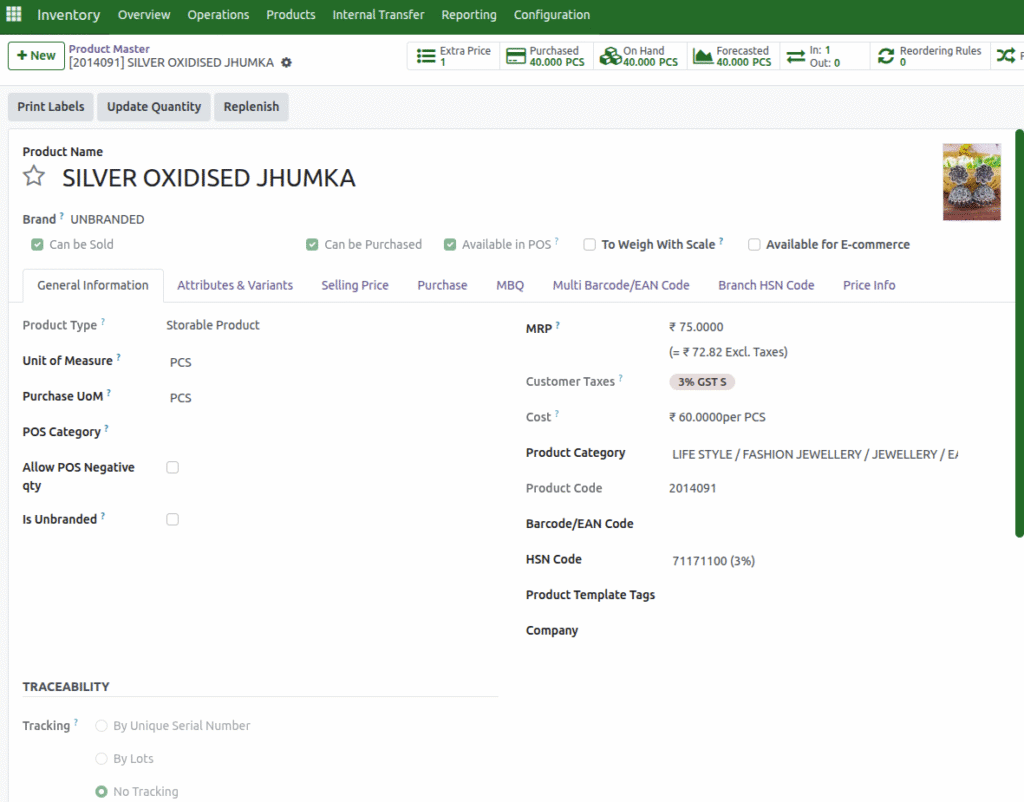Open Purchased credit card stat icon

coord(516,56)
